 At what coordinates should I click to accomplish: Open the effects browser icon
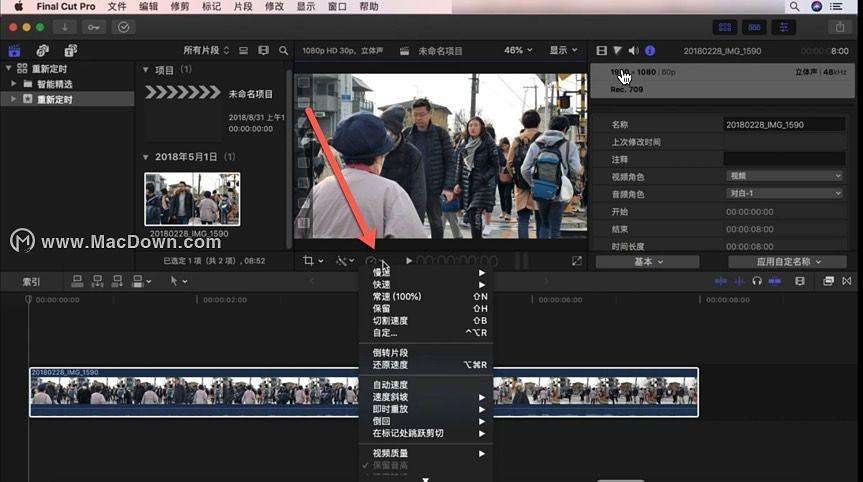(x=828, y=281)
